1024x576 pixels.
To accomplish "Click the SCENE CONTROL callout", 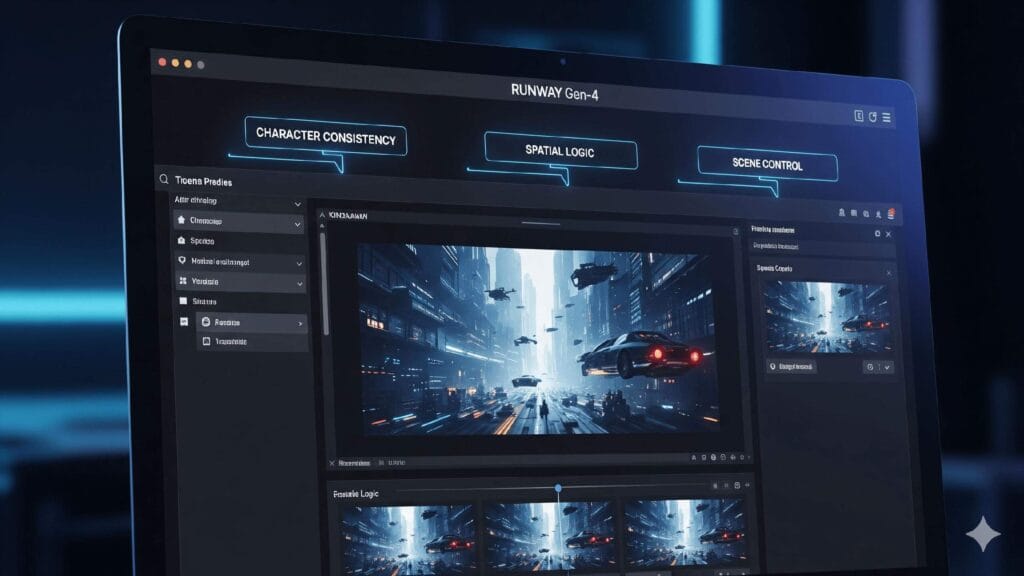I will click(767, 164).
